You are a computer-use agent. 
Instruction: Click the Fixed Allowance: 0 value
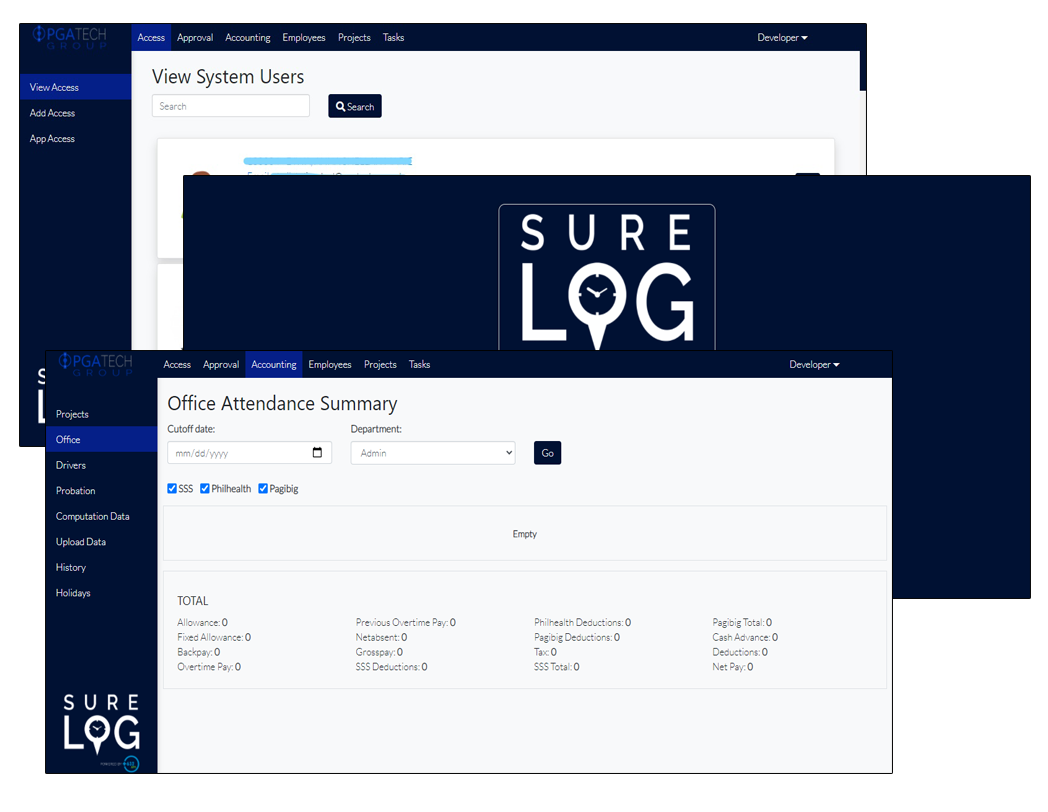214,637
